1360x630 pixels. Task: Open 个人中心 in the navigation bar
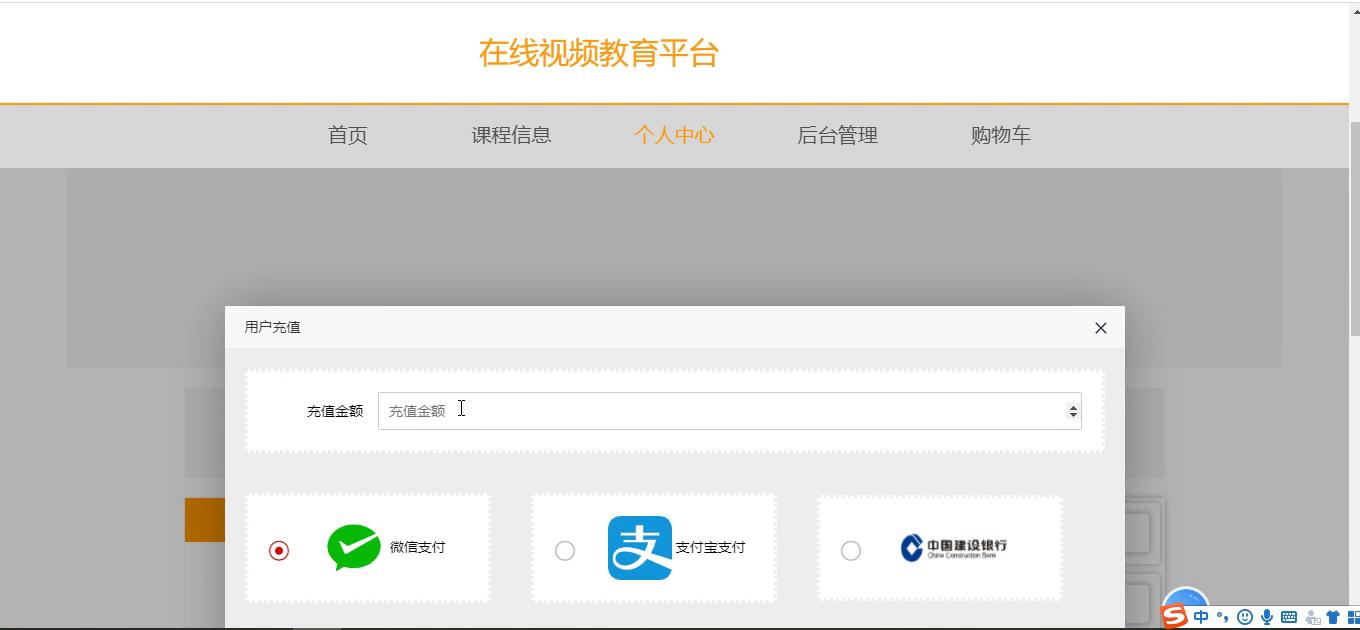click(x=674, y=136)
